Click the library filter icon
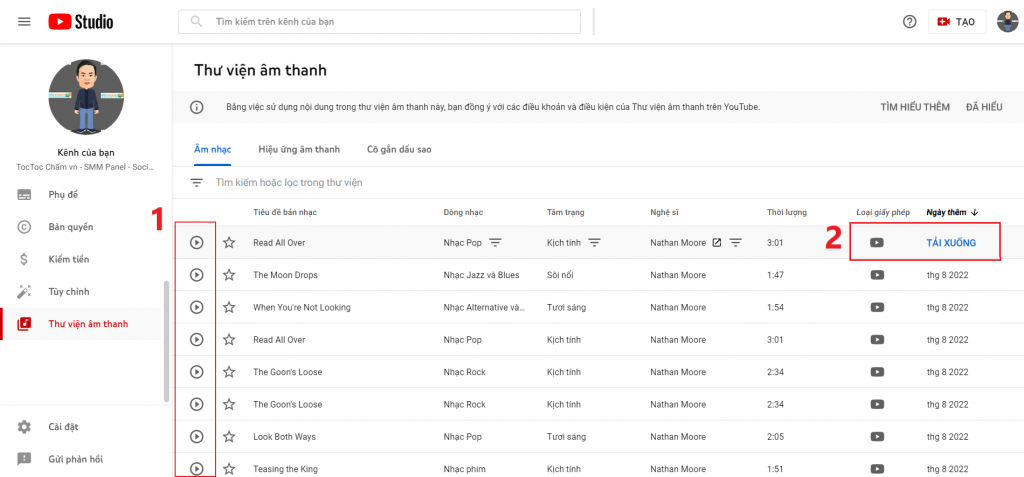1024x477 pixels. [x=197, y=183]
